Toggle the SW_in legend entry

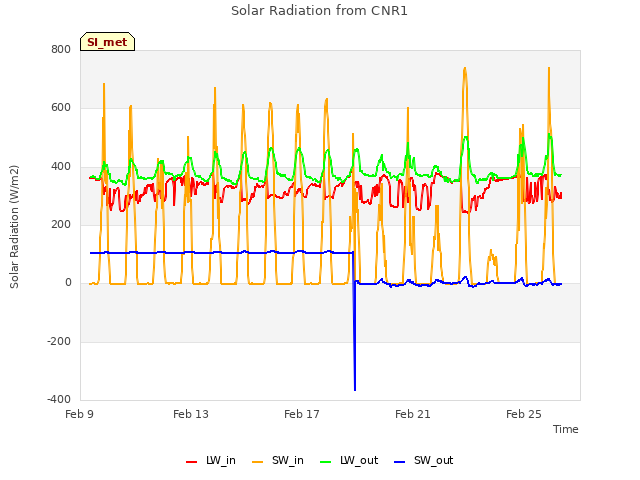(x=278, y=460)
